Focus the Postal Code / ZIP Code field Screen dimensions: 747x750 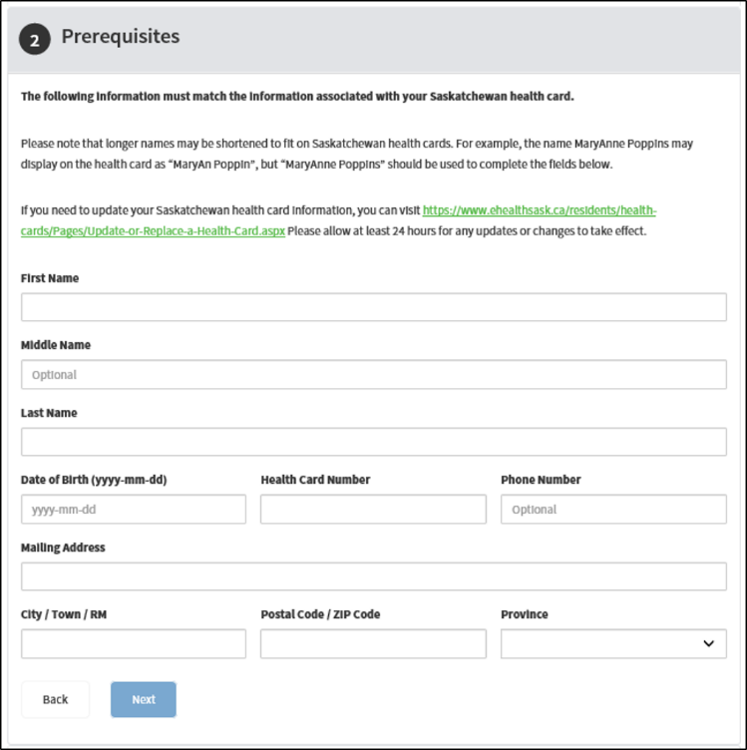(x=373, y=644)
